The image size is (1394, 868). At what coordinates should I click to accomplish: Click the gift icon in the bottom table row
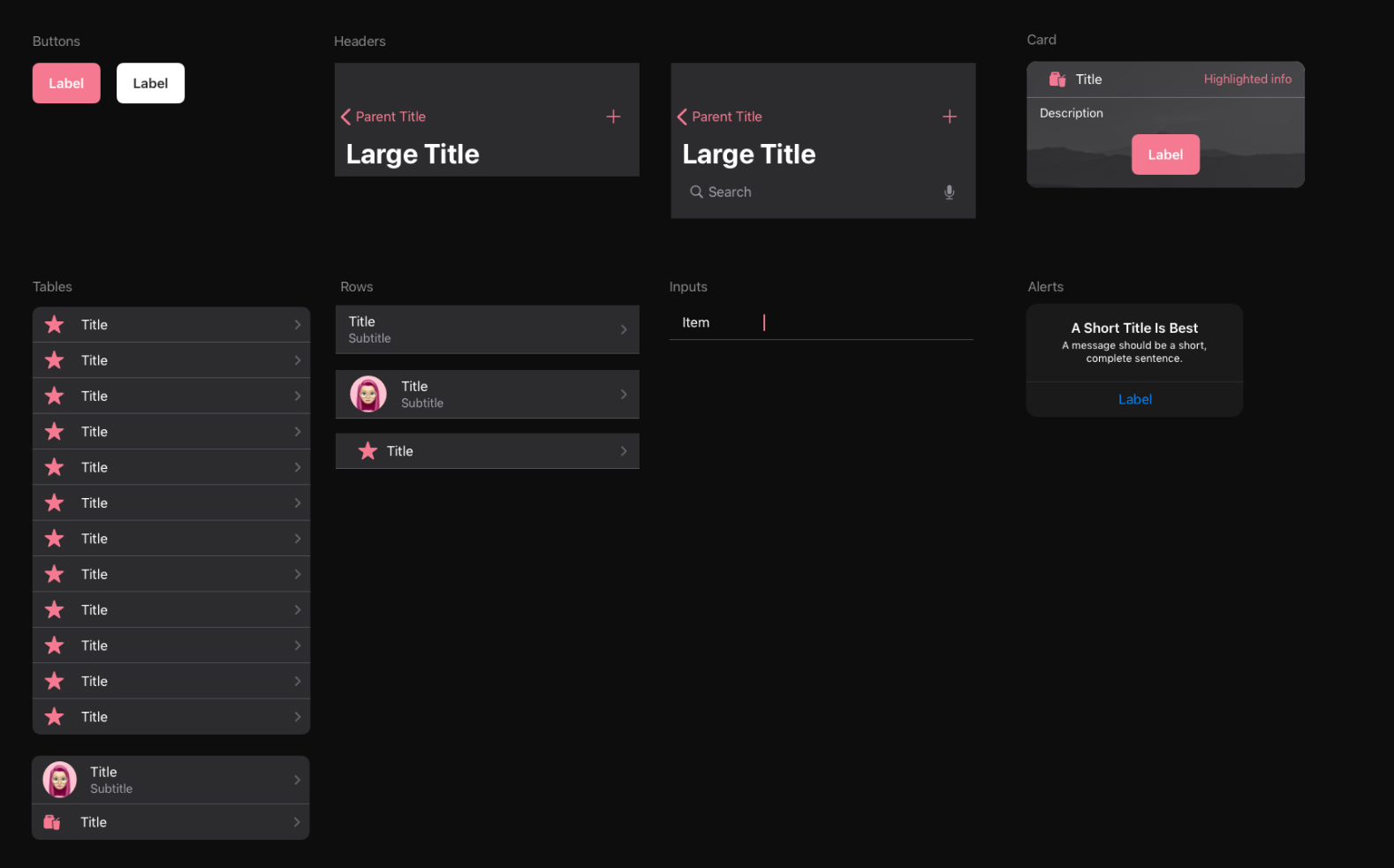pyautogui.click(x=52, y=822)
